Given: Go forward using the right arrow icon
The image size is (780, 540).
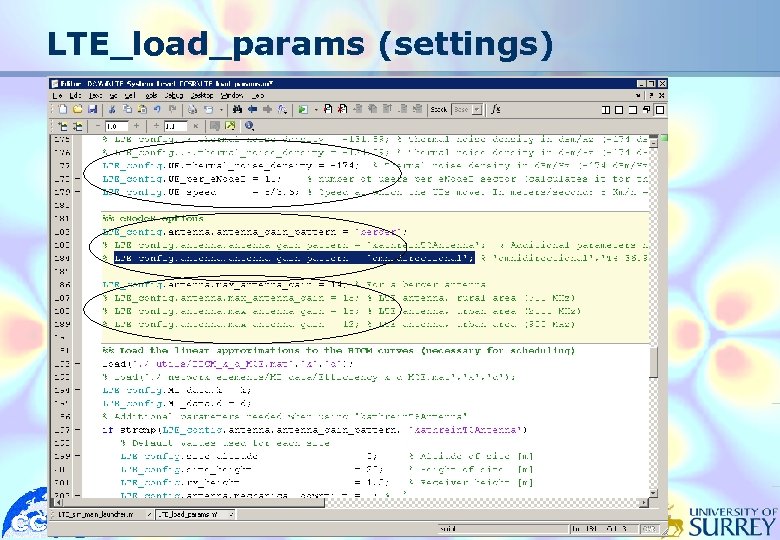Looking at the screenshot, I should coord(268,110).
